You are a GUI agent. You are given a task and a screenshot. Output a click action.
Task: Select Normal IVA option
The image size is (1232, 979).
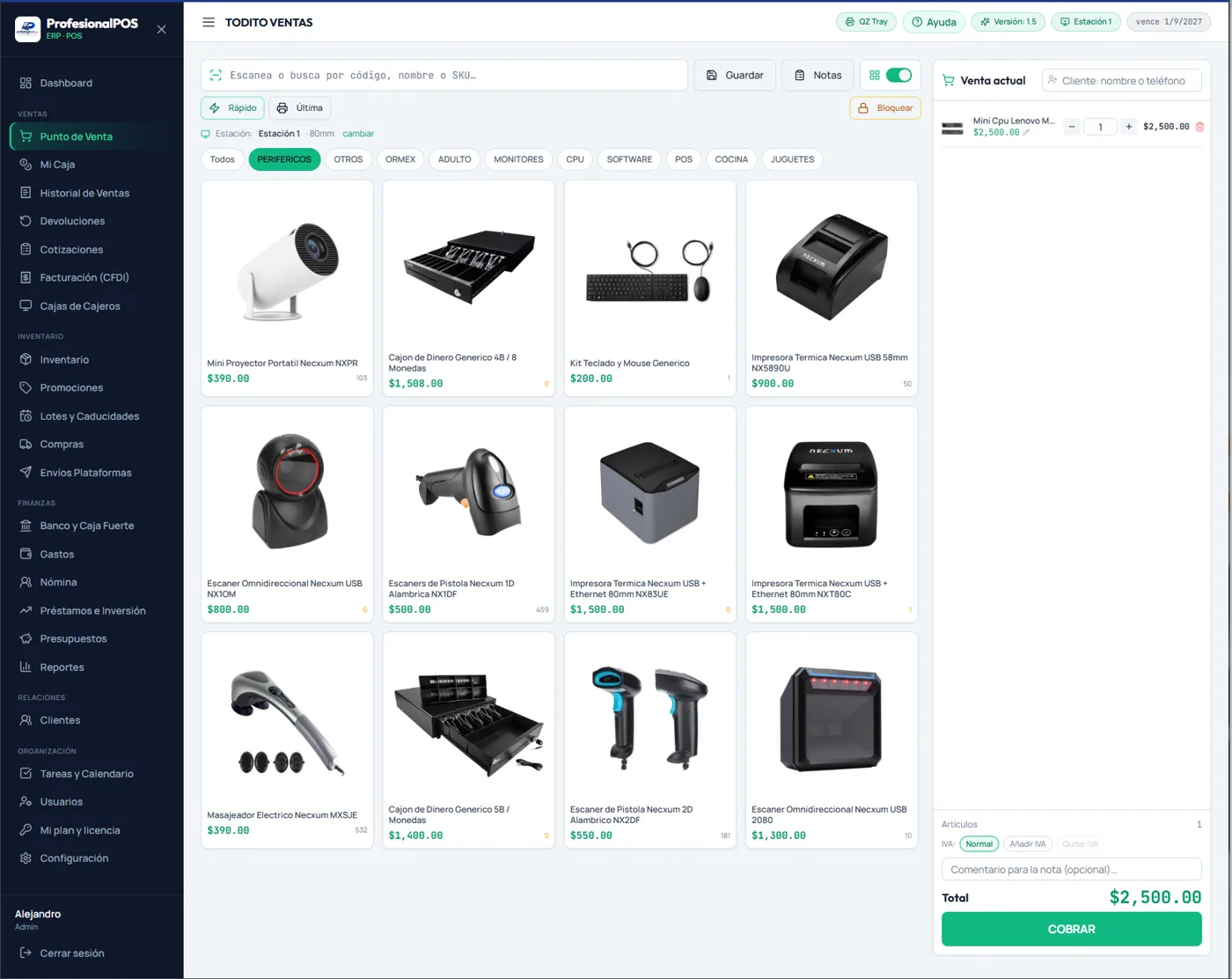(979, 844)
